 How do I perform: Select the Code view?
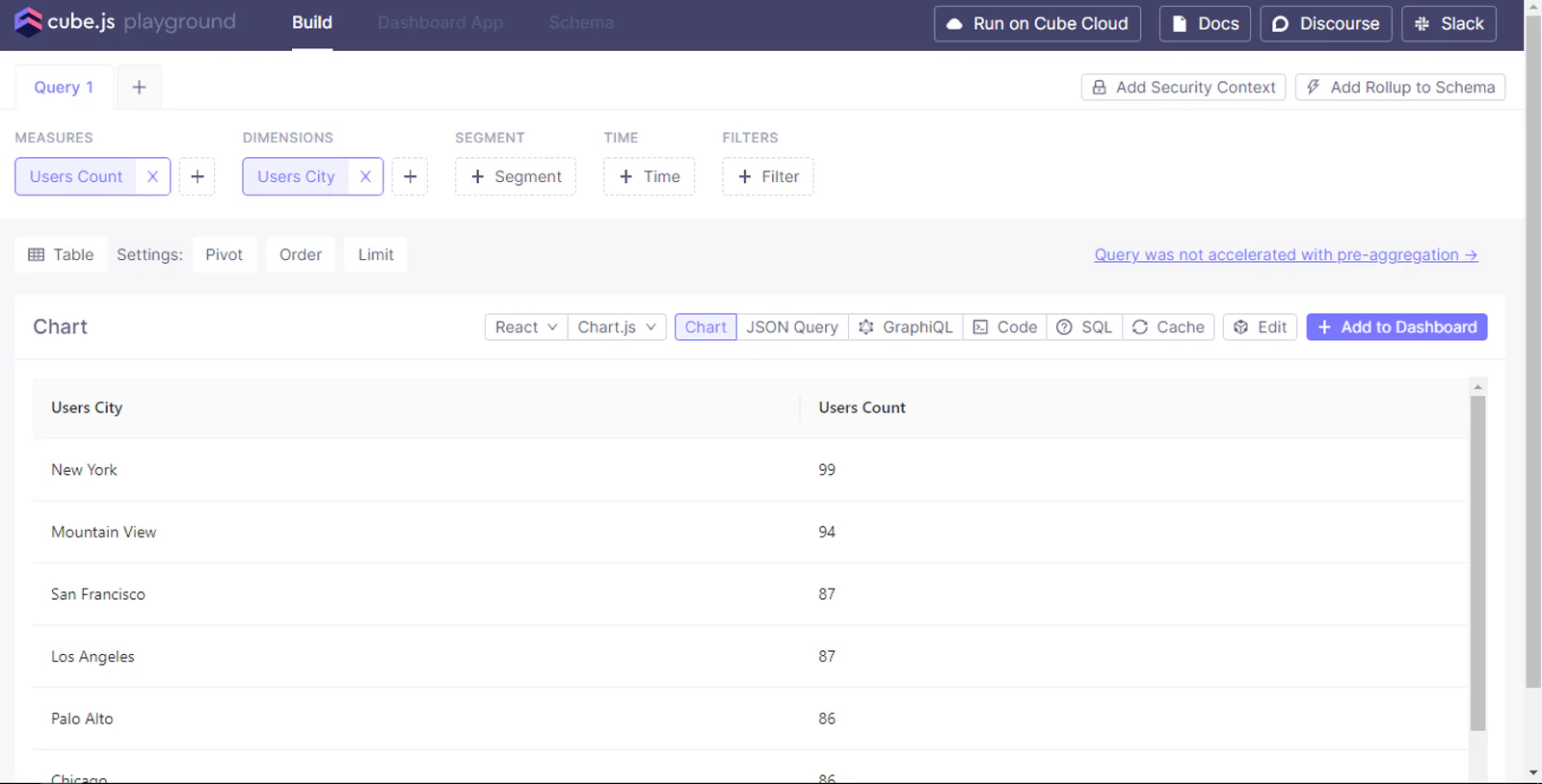(1005, 327)
